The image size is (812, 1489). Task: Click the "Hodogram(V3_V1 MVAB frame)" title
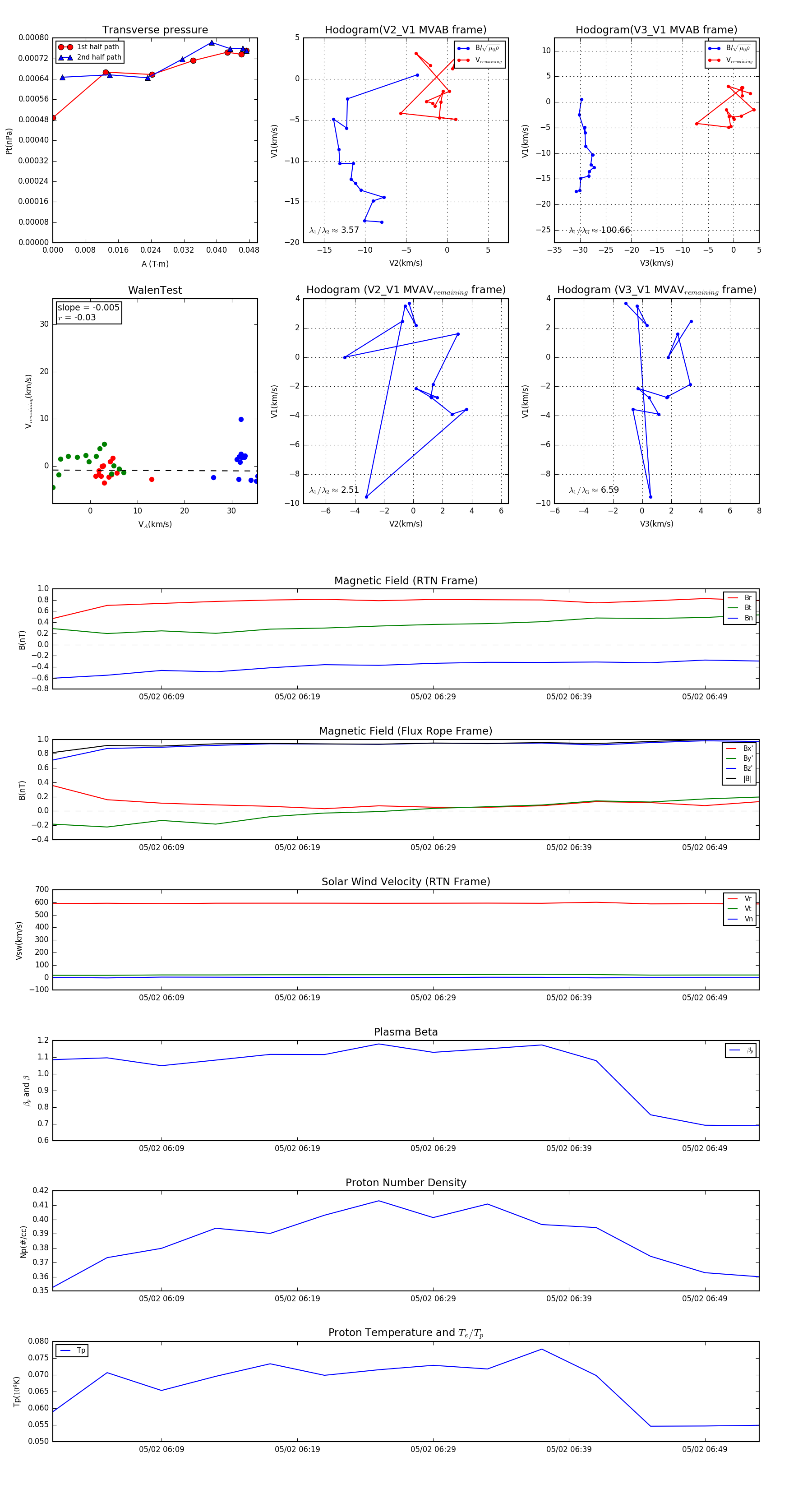click(x=656, y=30)
